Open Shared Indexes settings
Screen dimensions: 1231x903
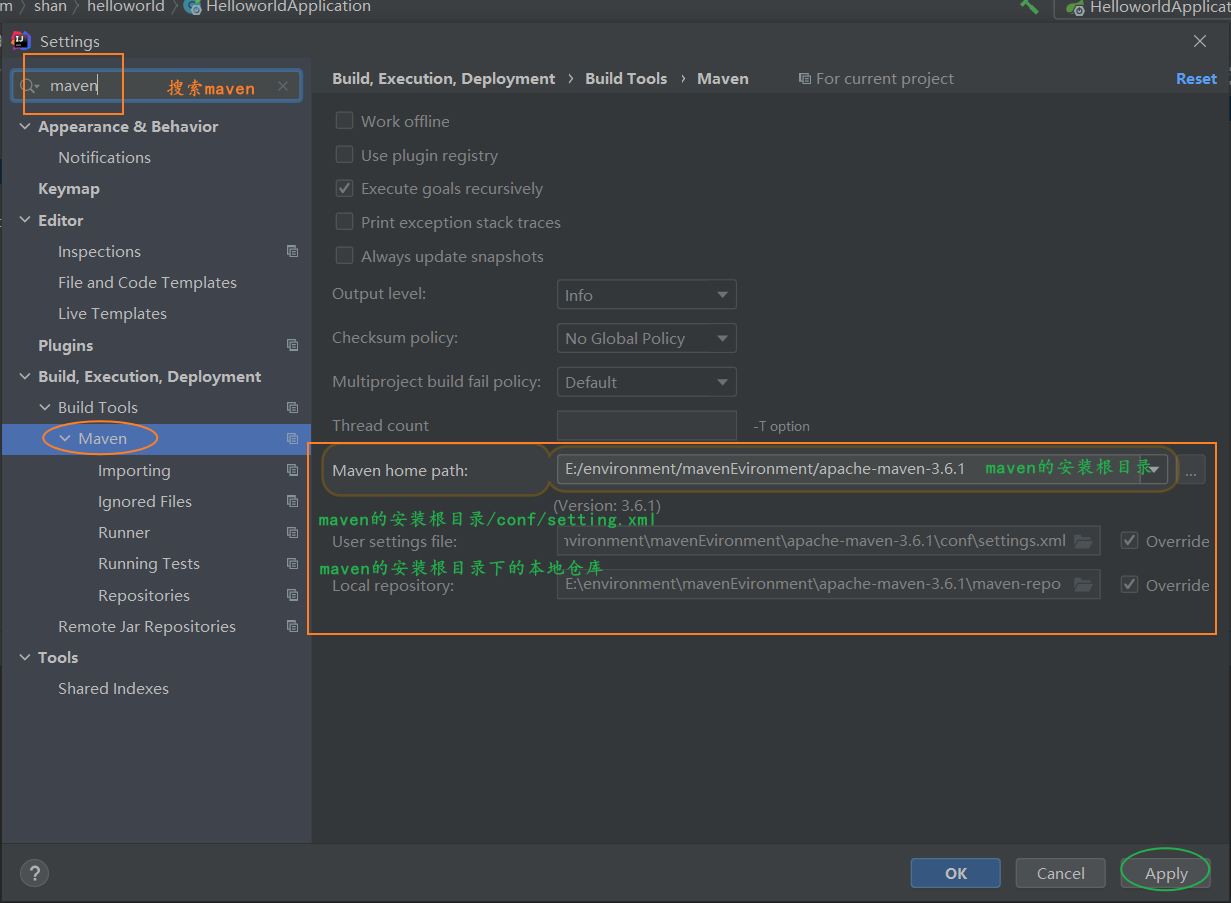click(113, 688)
